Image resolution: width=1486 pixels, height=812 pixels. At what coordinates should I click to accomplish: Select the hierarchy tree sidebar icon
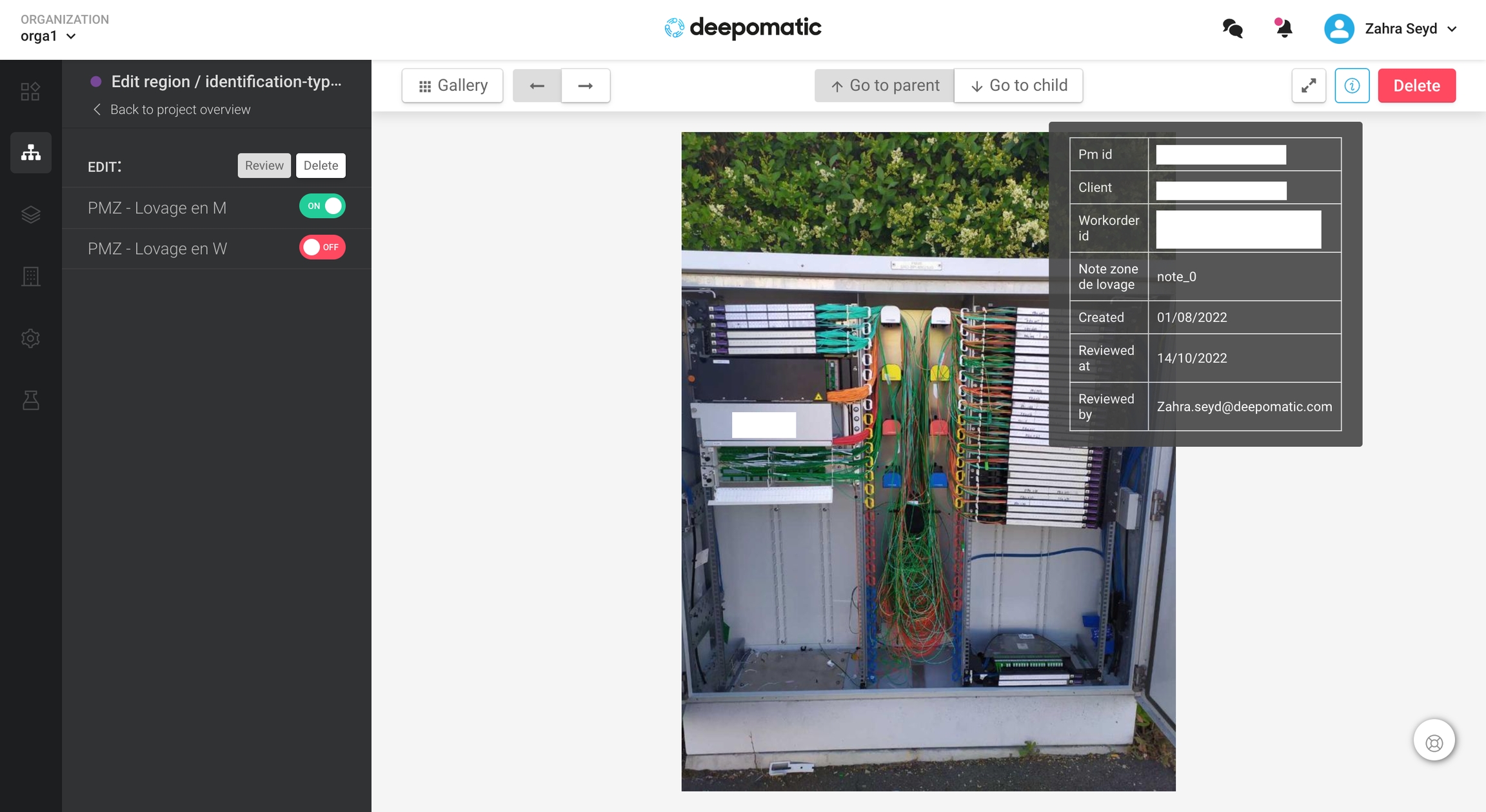point(30,153)
